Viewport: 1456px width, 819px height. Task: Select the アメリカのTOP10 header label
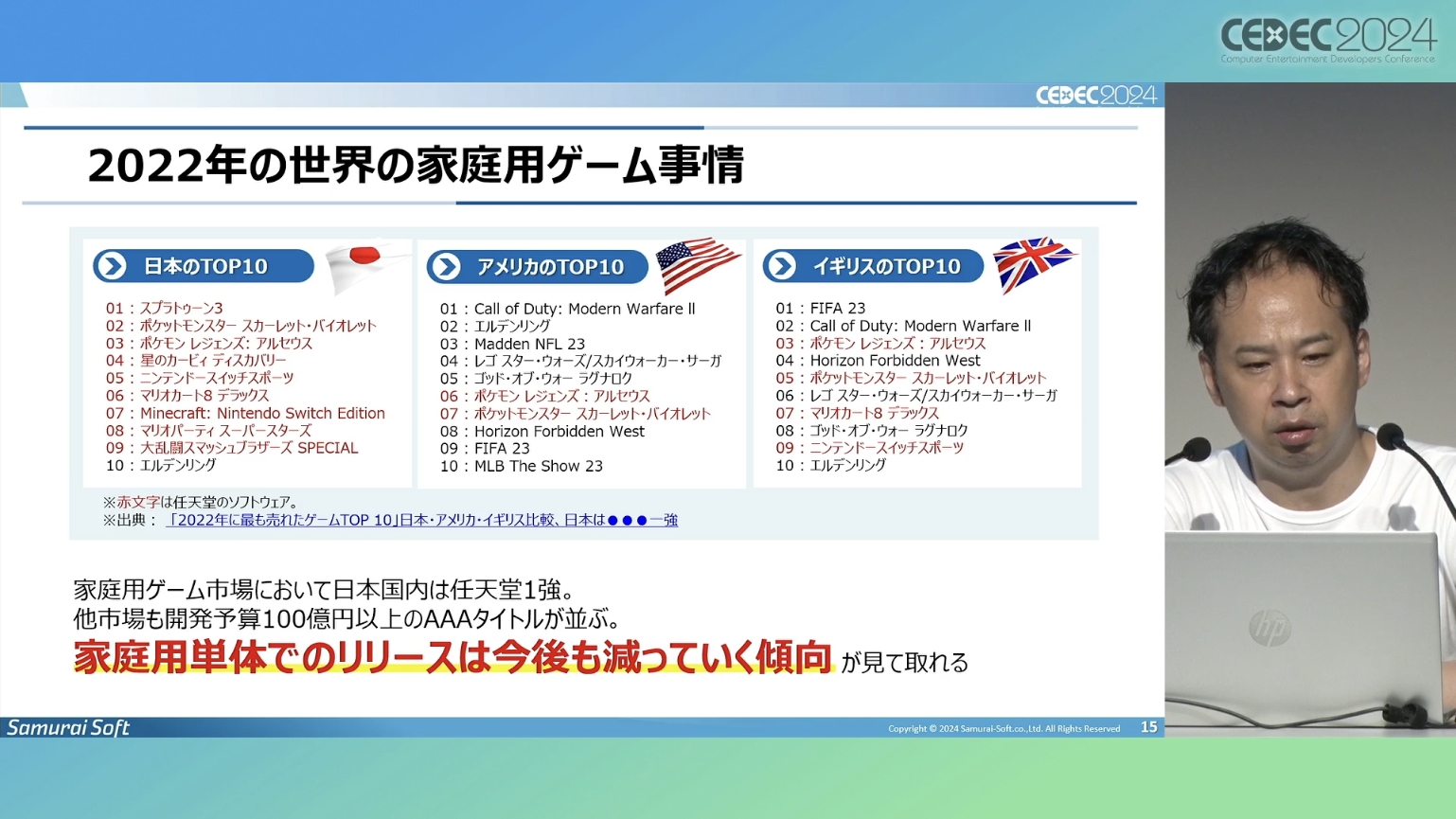tap(550, 267)
